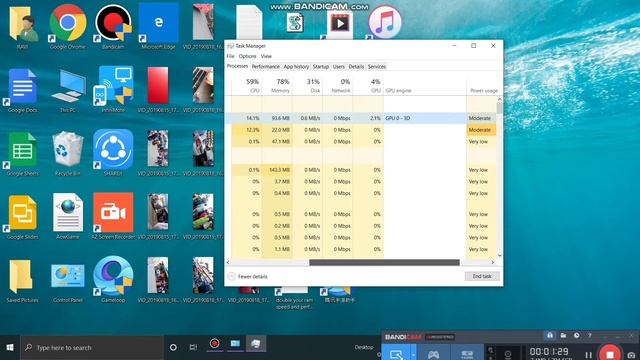Sort processes by the Disk column header

tap(307, 86)
